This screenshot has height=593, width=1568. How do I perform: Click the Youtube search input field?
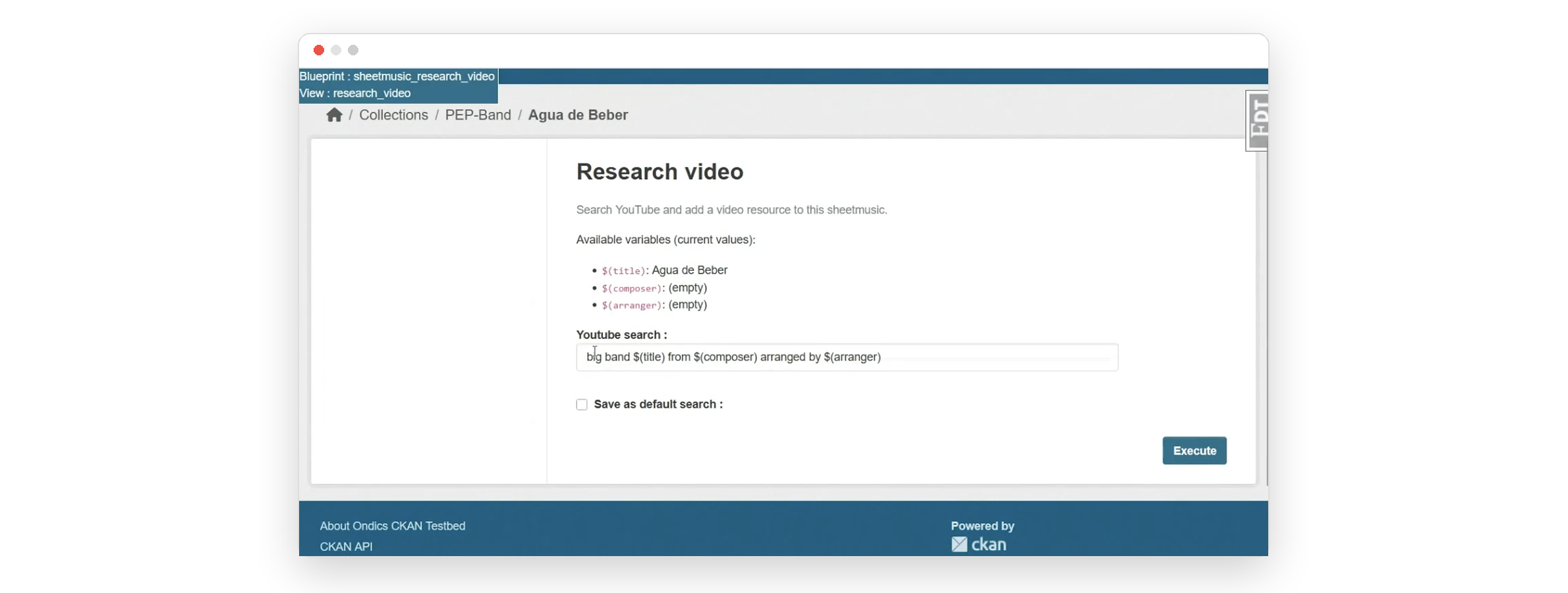pyautogui.click(x=847, y=357)
